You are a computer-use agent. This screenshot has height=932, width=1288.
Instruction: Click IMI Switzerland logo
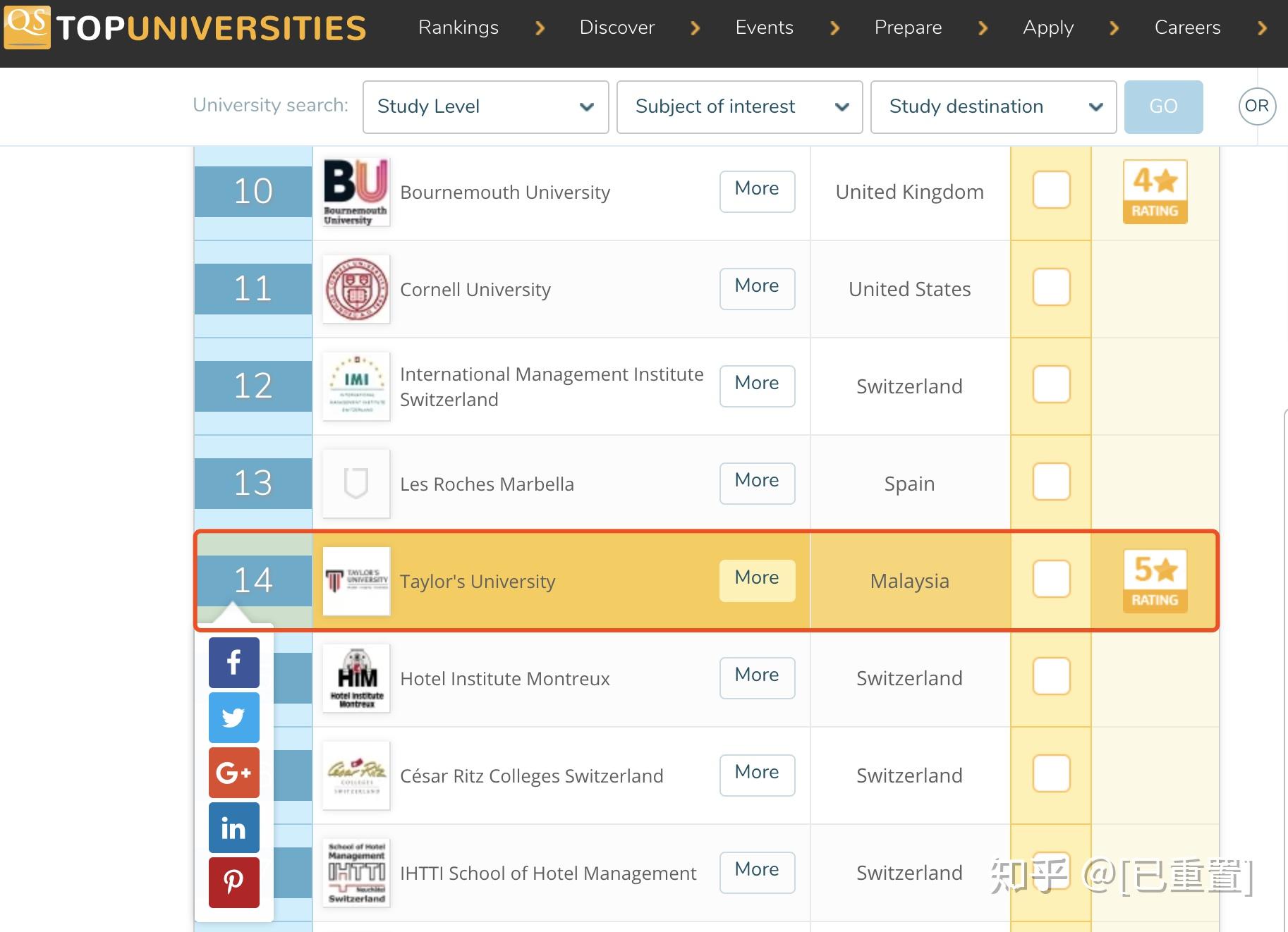356,386
